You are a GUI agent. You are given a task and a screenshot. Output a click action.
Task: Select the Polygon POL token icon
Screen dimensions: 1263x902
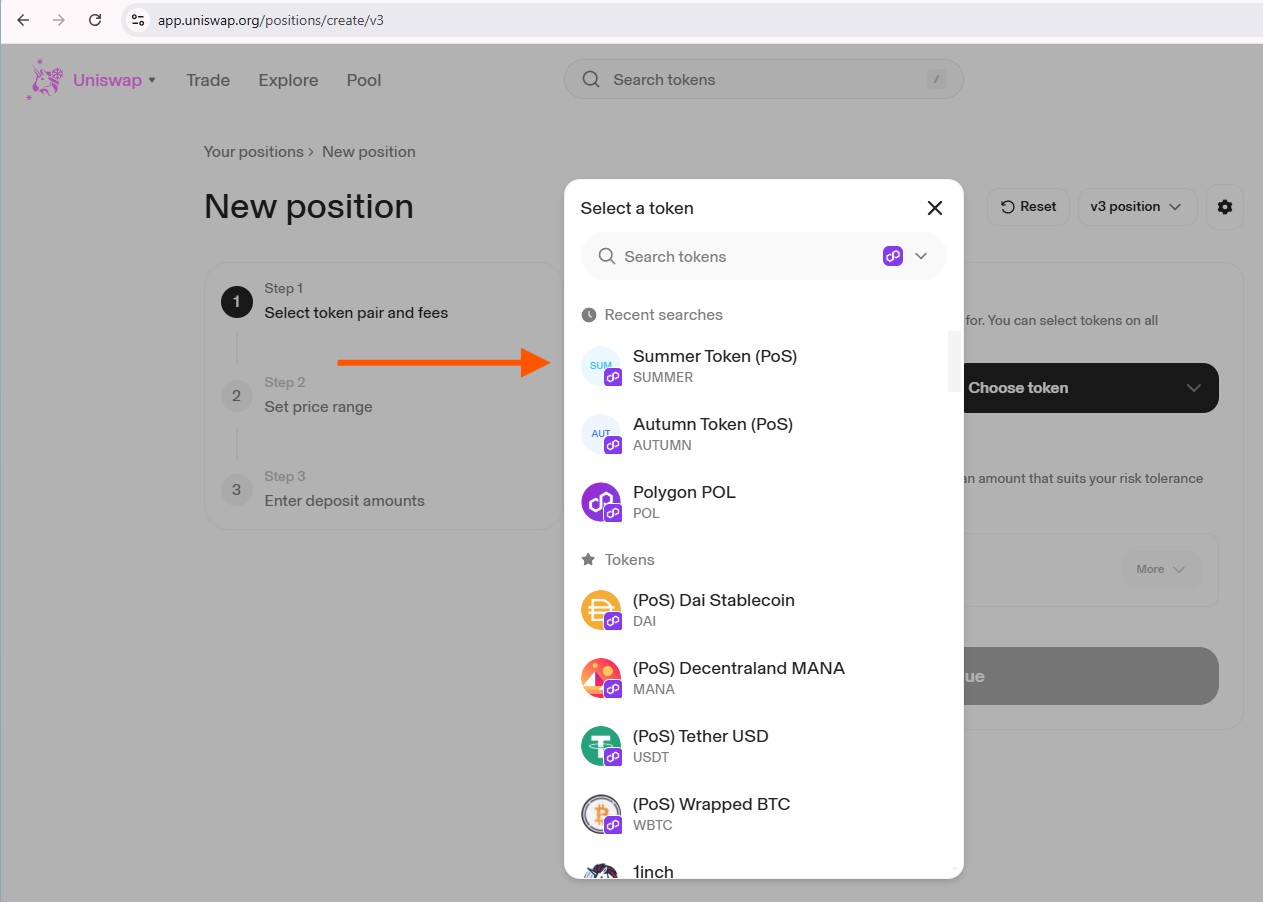[x=601, y=502]
